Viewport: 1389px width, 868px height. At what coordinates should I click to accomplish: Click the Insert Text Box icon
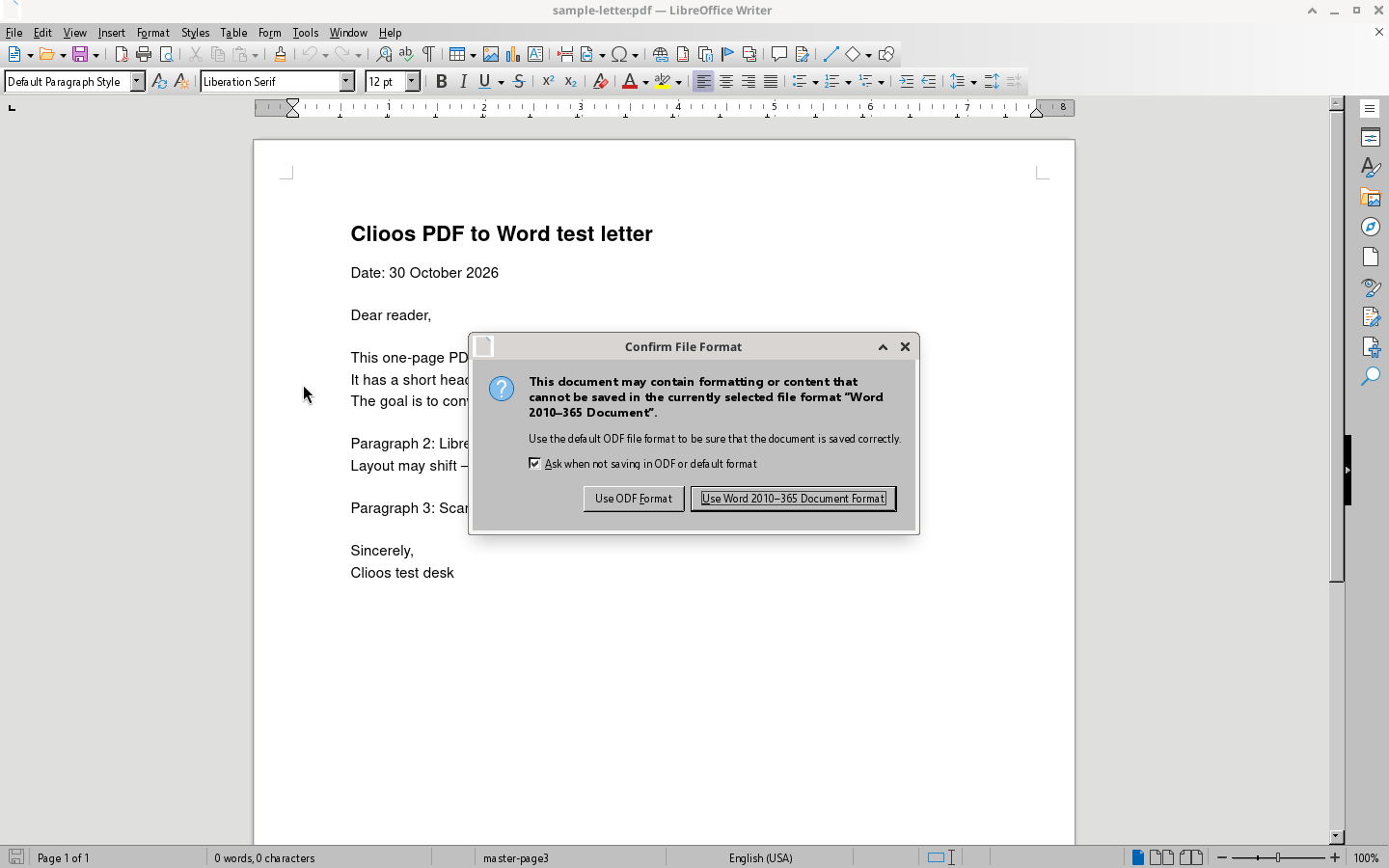tap(535, 55)
